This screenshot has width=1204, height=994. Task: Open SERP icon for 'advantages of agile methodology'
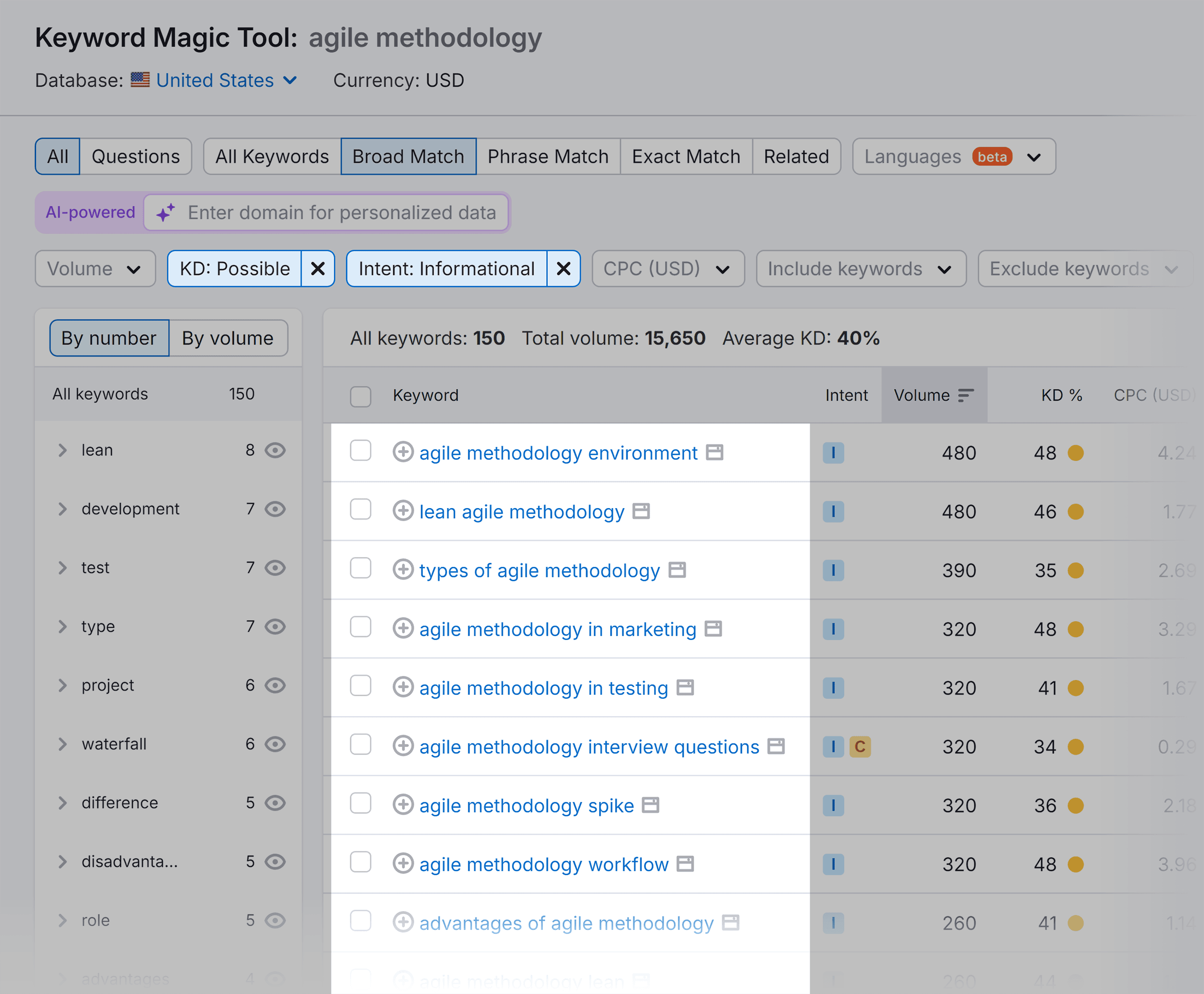coord(731,923)
